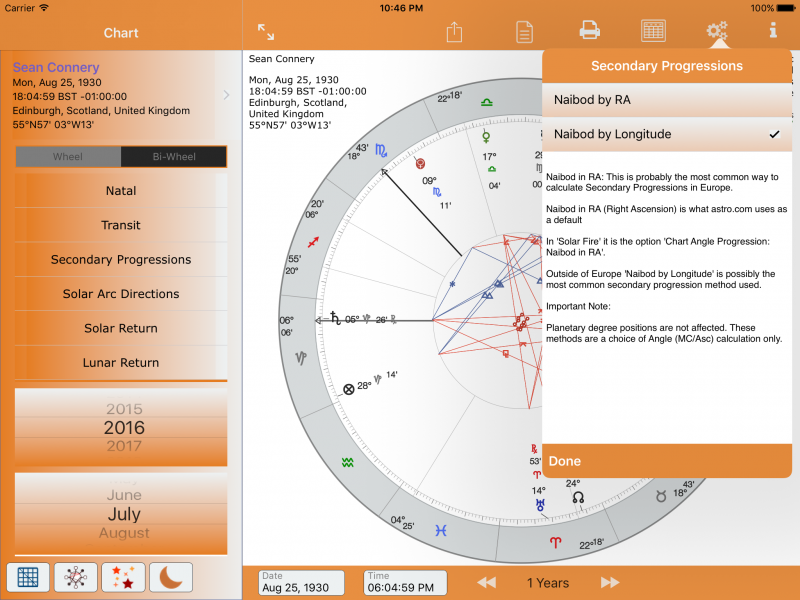This screenshot has width=800, height=600.
Task: Expand Sean Connery chart details chevron
Action: [x=227, y=96]
